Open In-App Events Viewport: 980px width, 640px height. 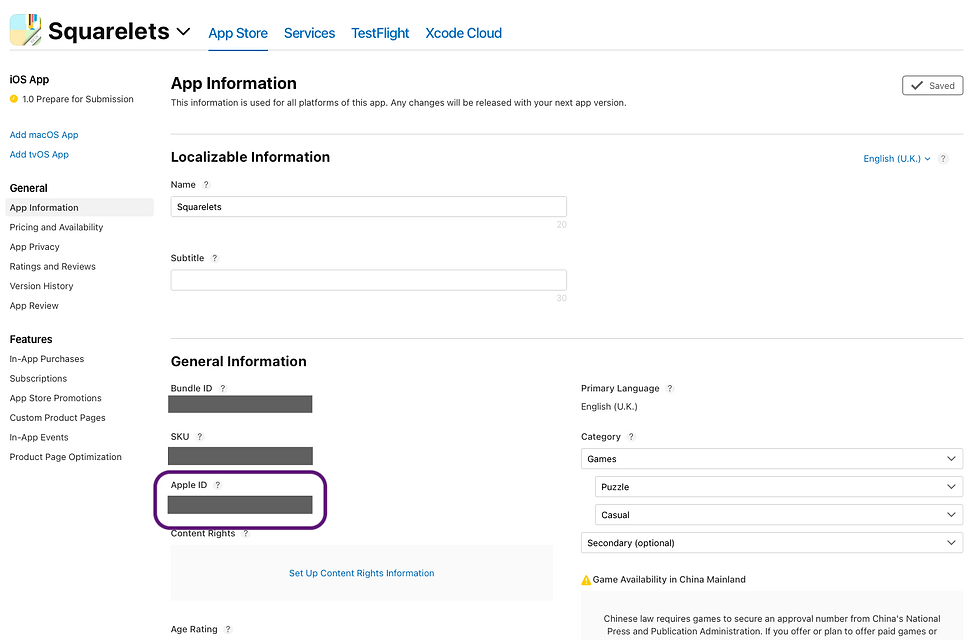(x=39, y=438)
